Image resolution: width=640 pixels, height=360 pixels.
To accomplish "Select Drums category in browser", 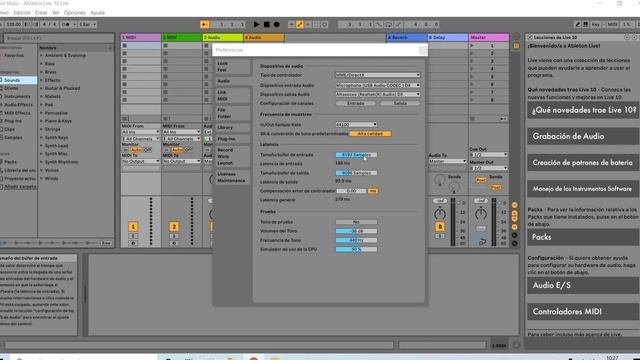I will (x=11, y=88).
